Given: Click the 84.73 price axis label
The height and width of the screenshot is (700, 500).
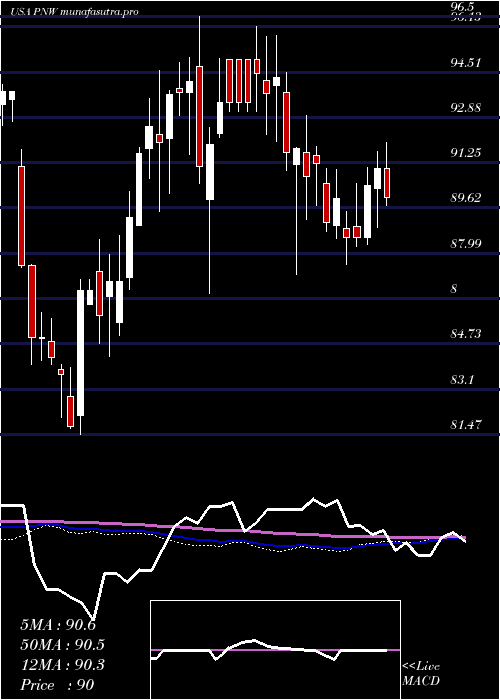Looking at the screenshot, I should pos(466,333).
